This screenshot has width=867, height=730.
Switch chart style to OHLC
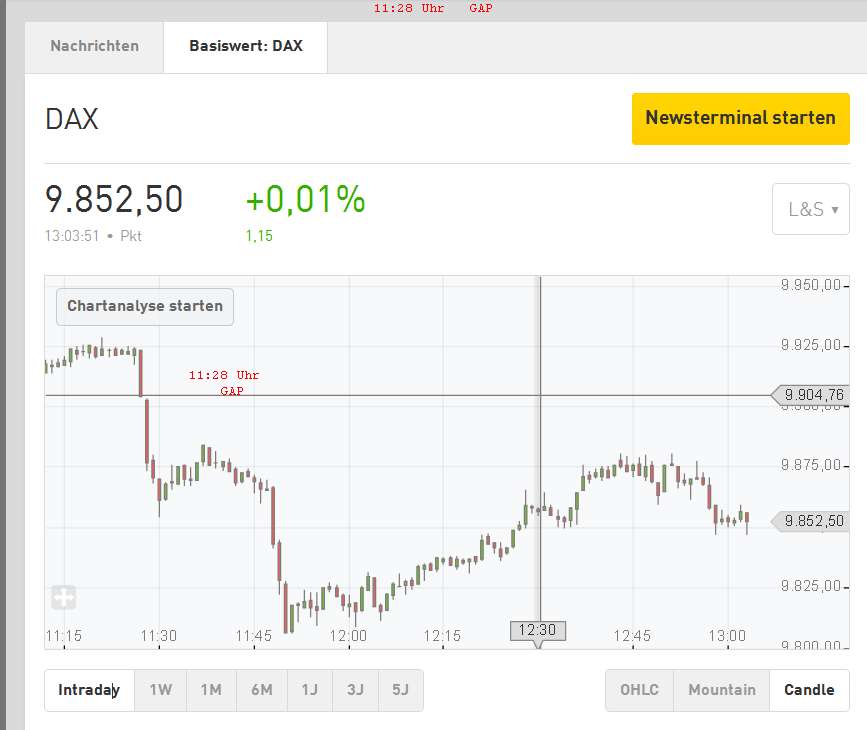point(639,690)
